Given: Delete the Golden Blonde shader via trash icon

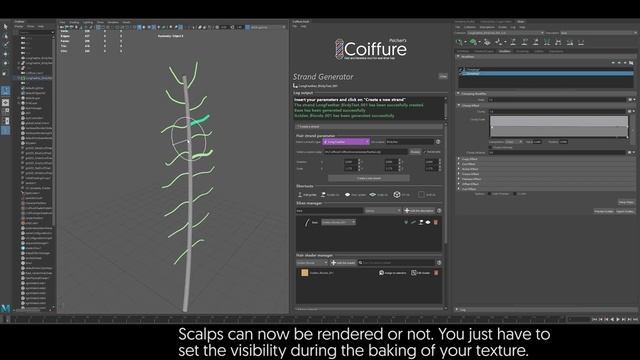Looking at the screenshot, I should coord(436,273).
